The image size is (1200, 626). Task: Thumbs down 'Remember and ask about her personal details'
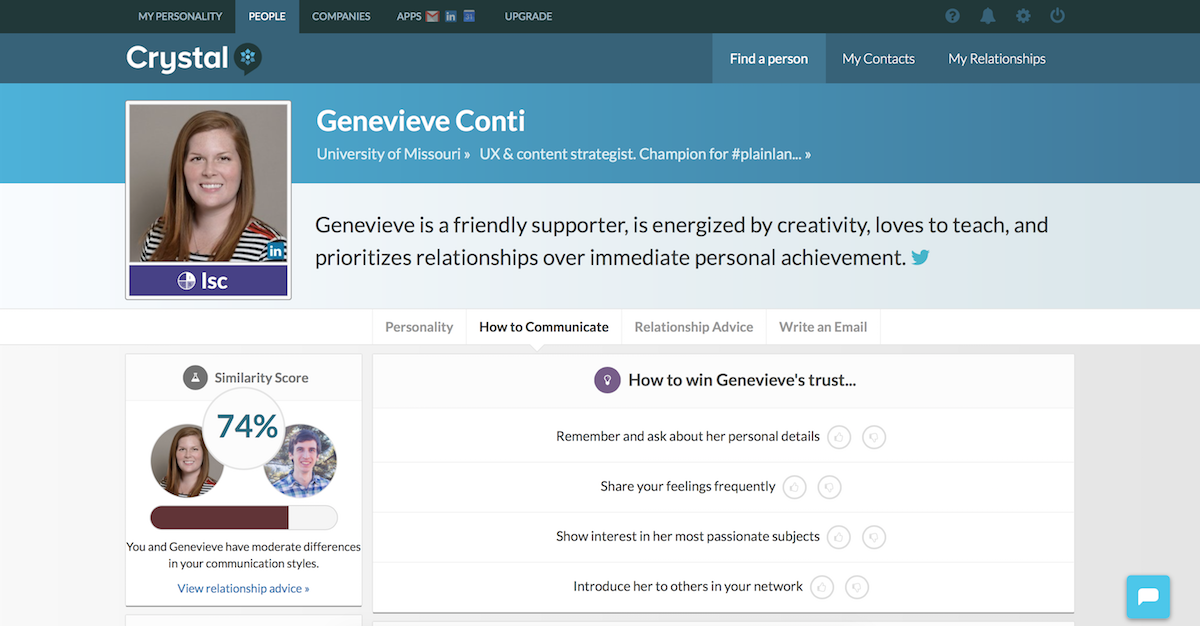click(x=874, y=437)
